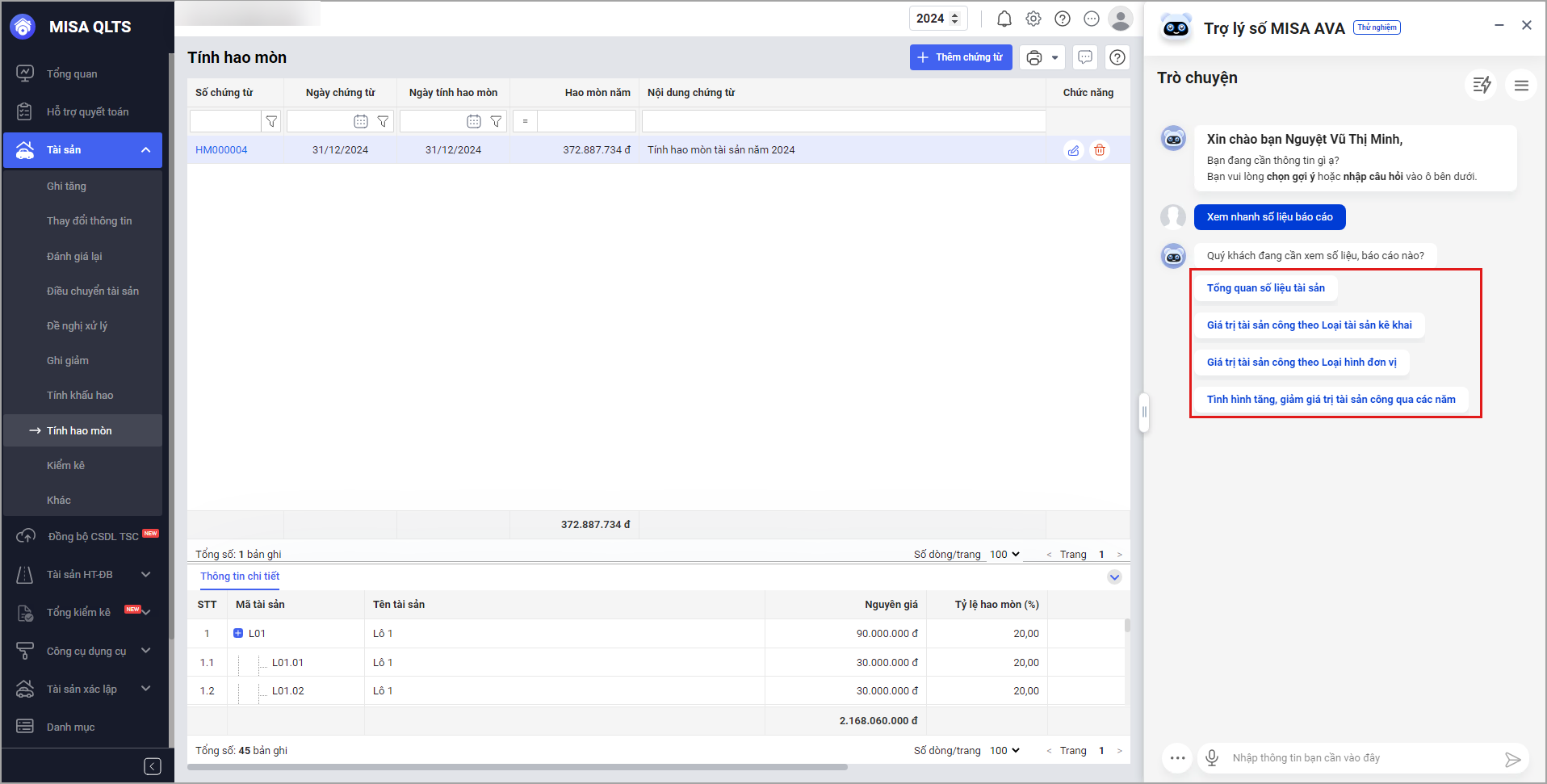
Task: Expand the Tài sản HT-ĐB menu
Action: click(145, 574)
